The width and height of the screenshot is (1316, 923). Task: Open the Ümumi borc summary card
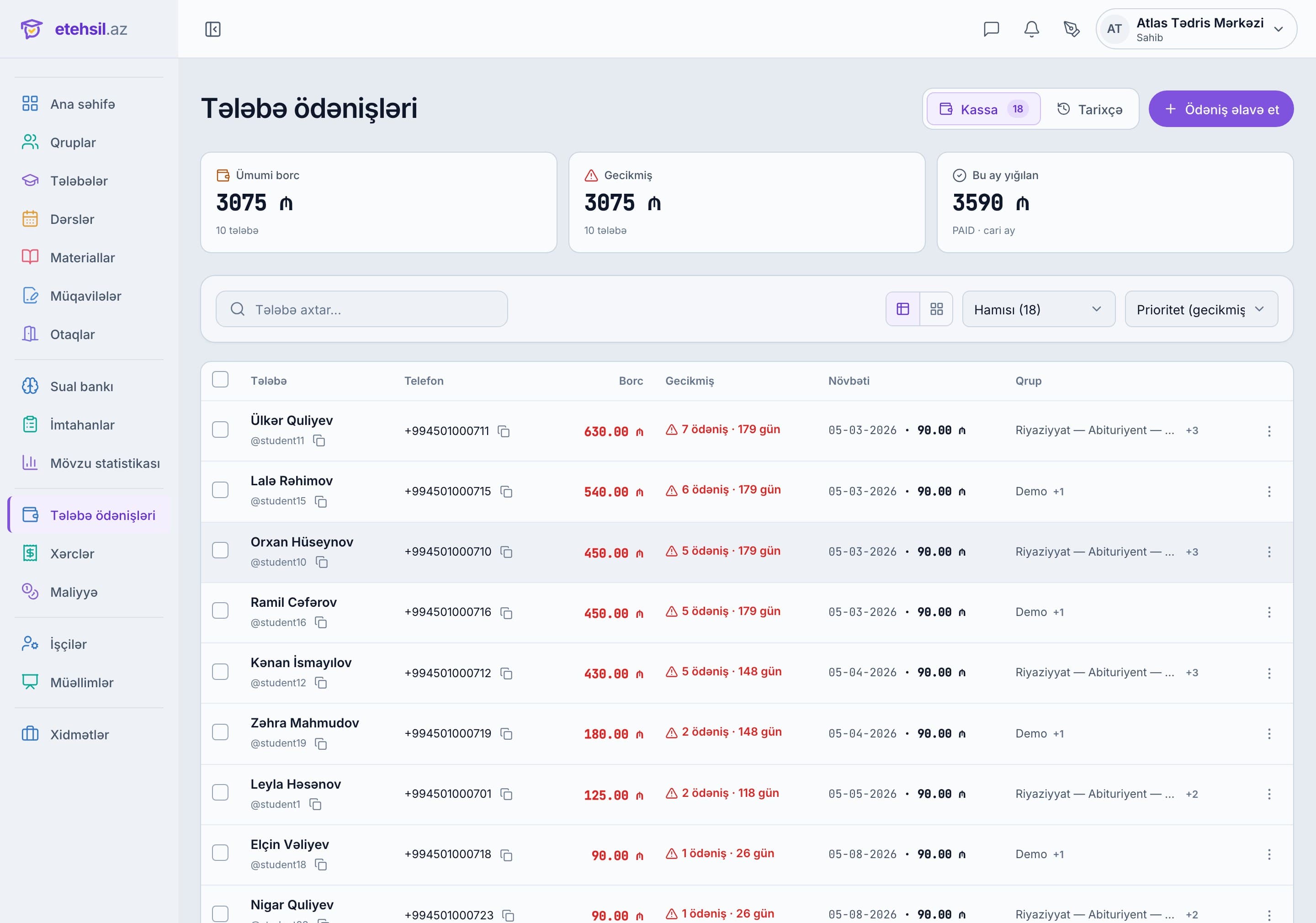coord(378,202)
